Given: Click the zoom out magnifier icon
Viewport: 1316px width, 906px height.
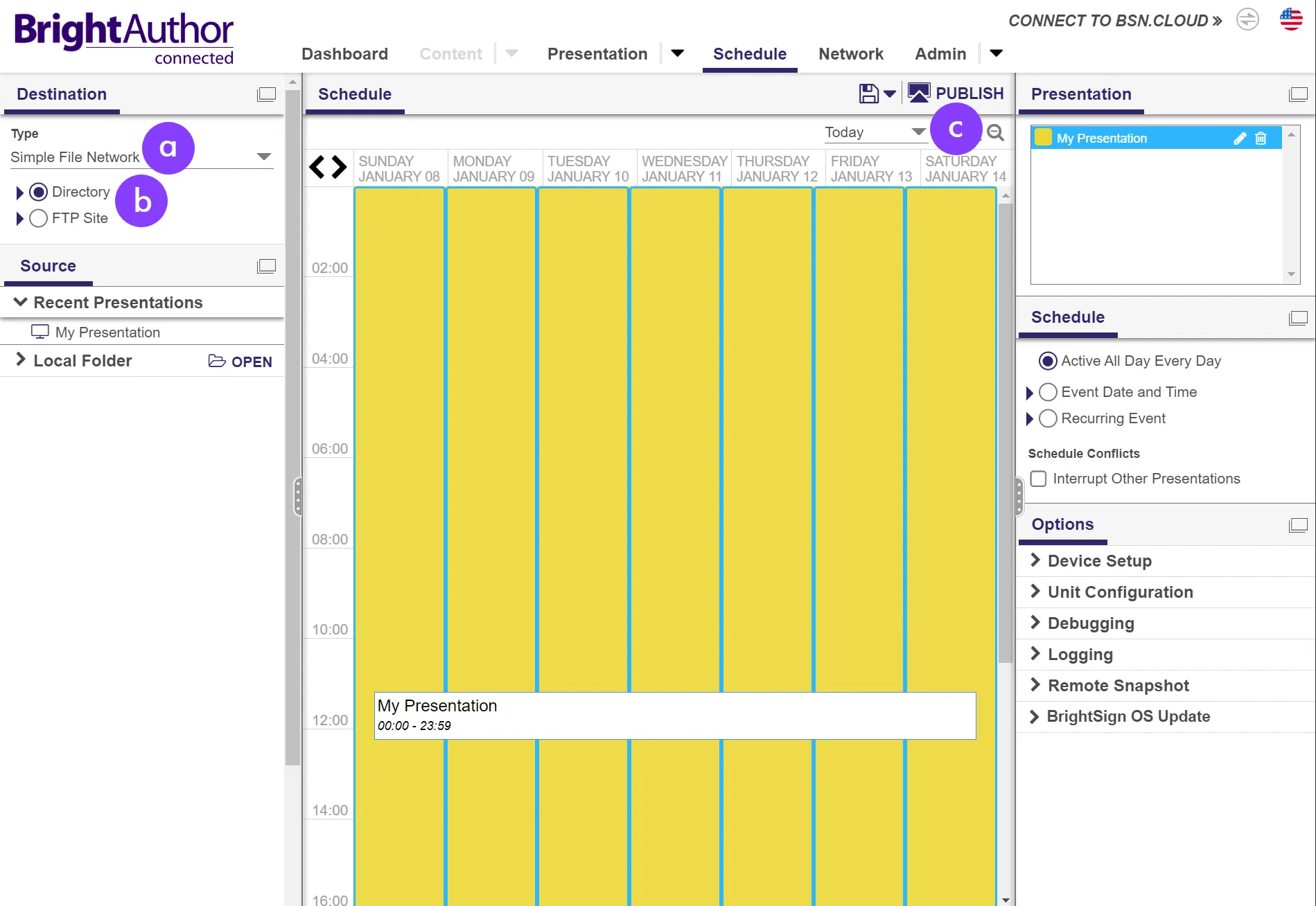Looking at the screenshot, I should pyautogui.click(x=995, y=132).
